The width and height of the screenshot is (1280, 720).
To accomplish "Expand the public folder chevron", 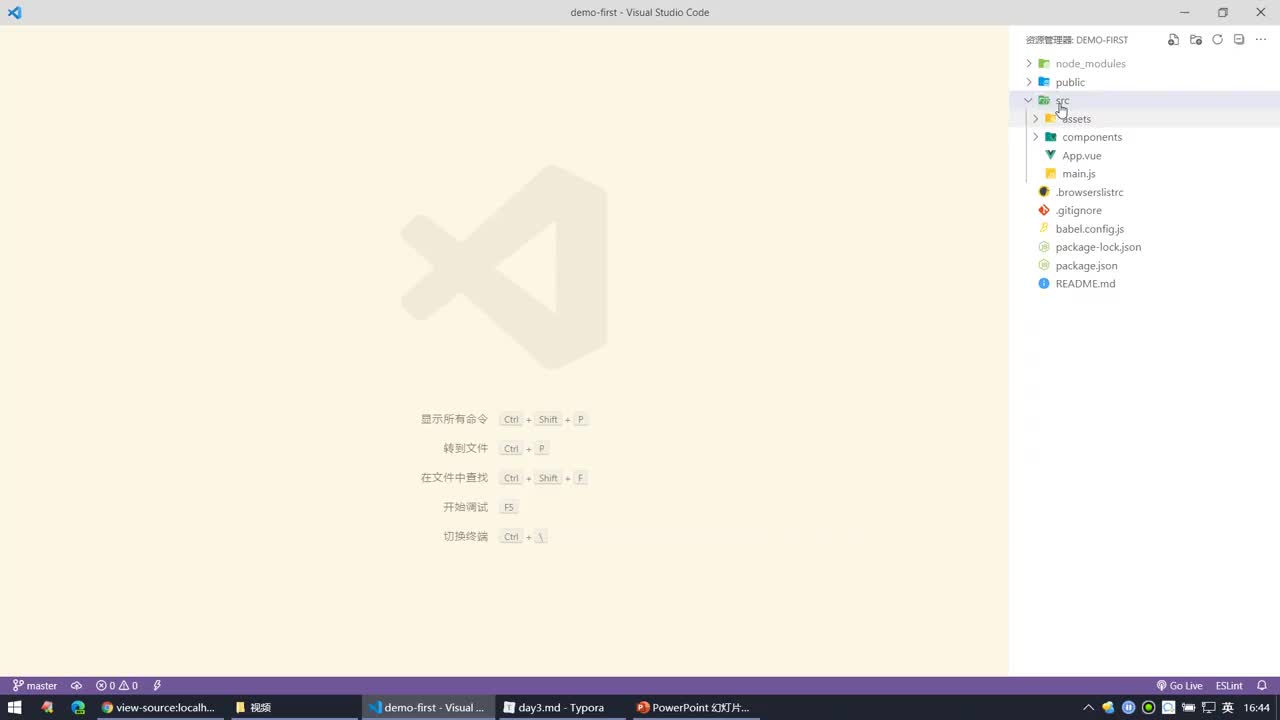I will point(1029,82).
